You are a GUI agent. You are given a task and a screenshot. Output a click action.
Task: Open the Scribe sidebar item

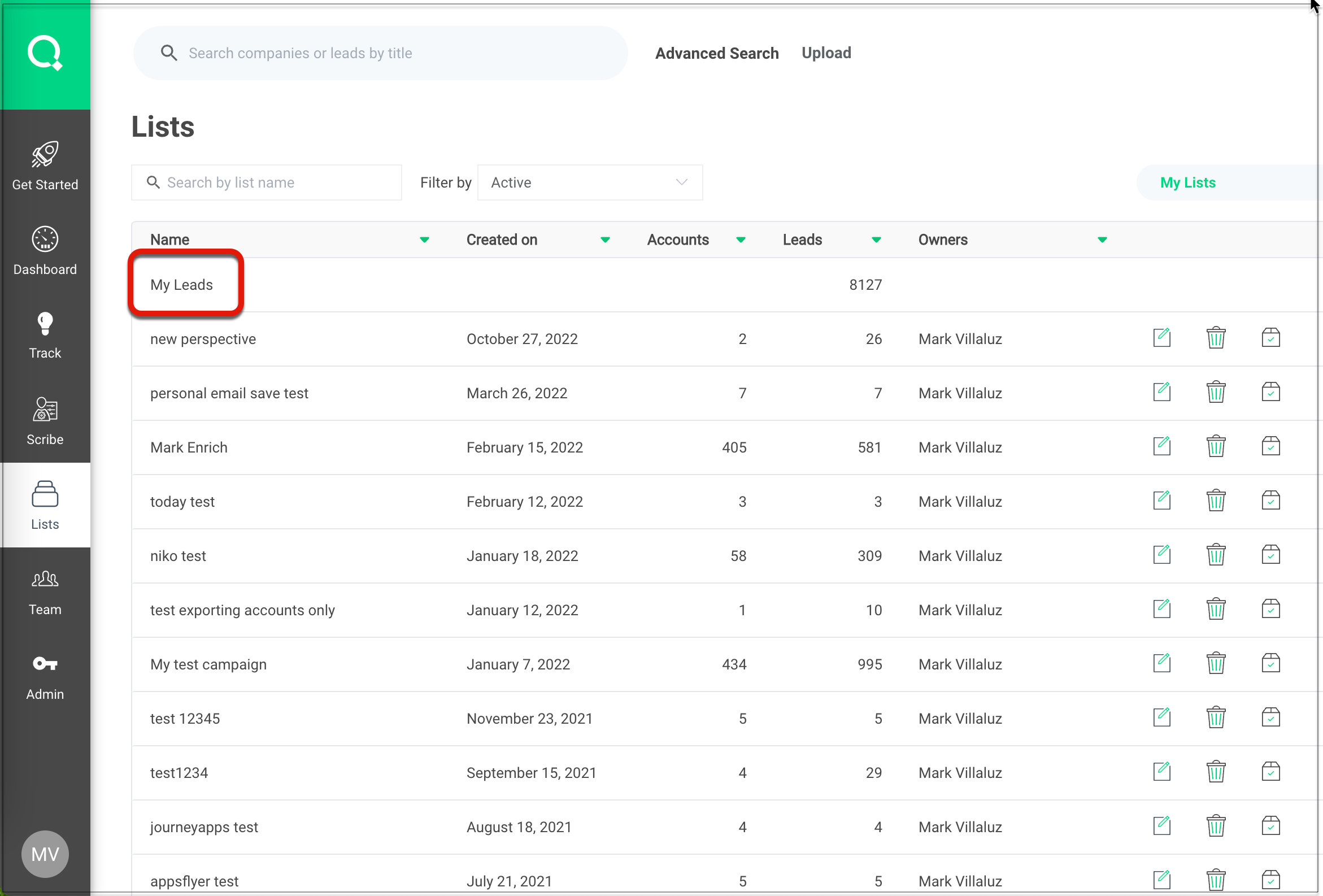point(45,421)
